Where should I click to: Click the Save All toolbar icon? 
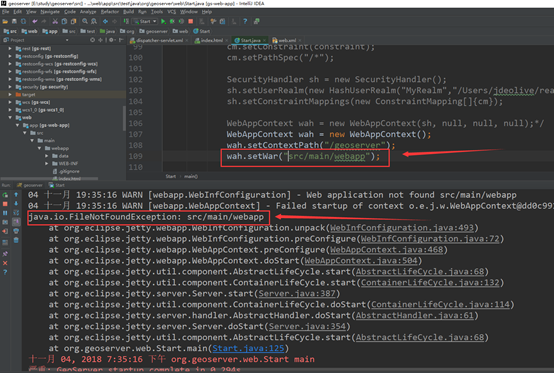click(x=14, y=22)
